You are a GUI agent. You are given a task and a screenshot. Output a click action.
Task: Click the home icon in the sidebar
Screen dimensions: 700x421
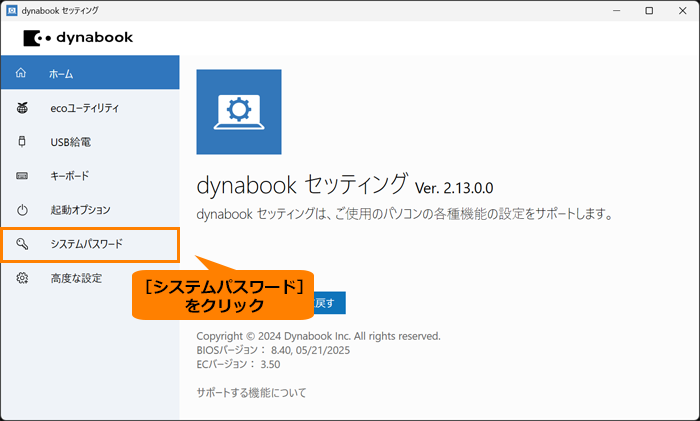coord(21,73)
